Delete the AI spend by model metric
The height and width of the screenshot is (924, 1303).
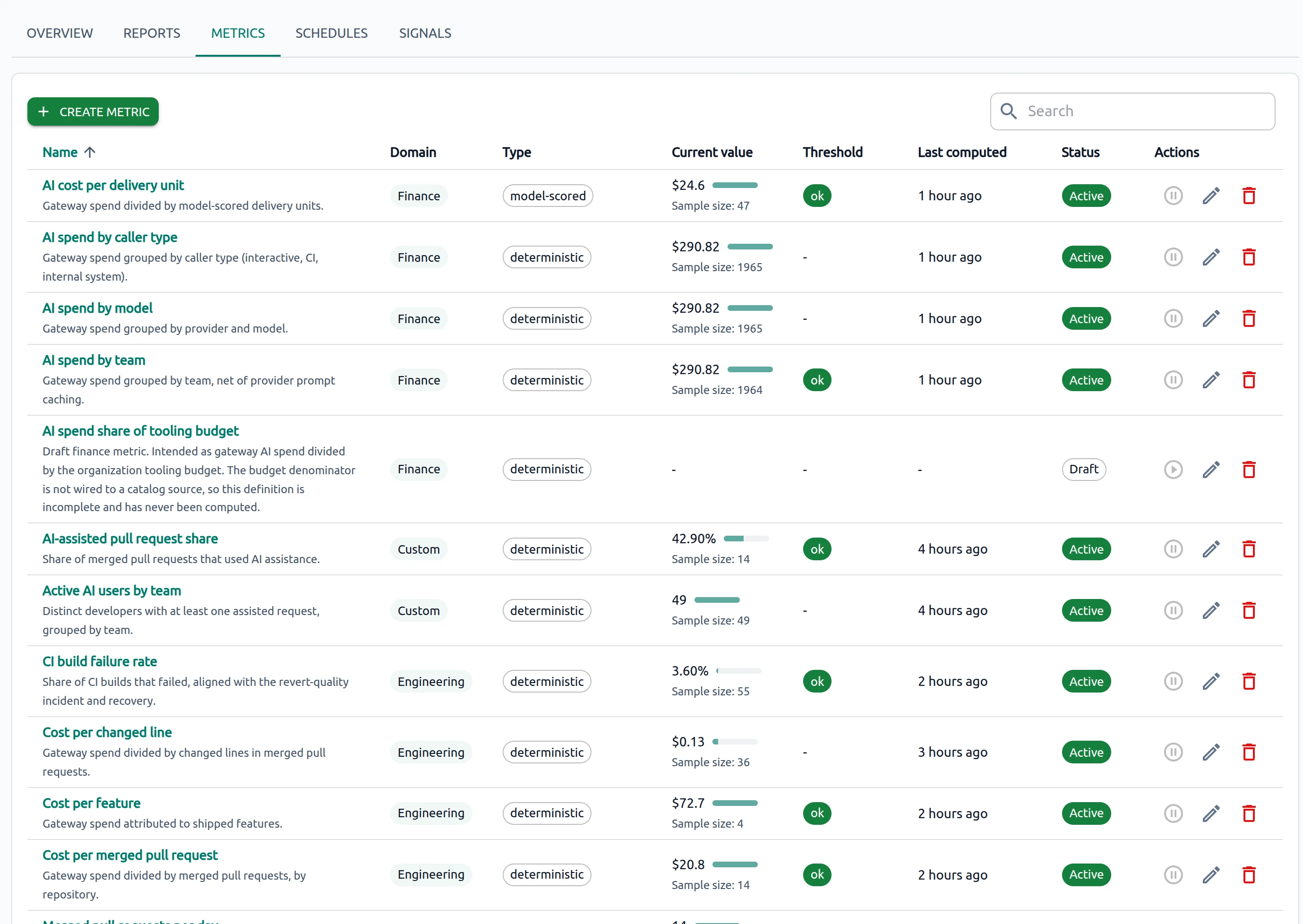[1249, 318]
